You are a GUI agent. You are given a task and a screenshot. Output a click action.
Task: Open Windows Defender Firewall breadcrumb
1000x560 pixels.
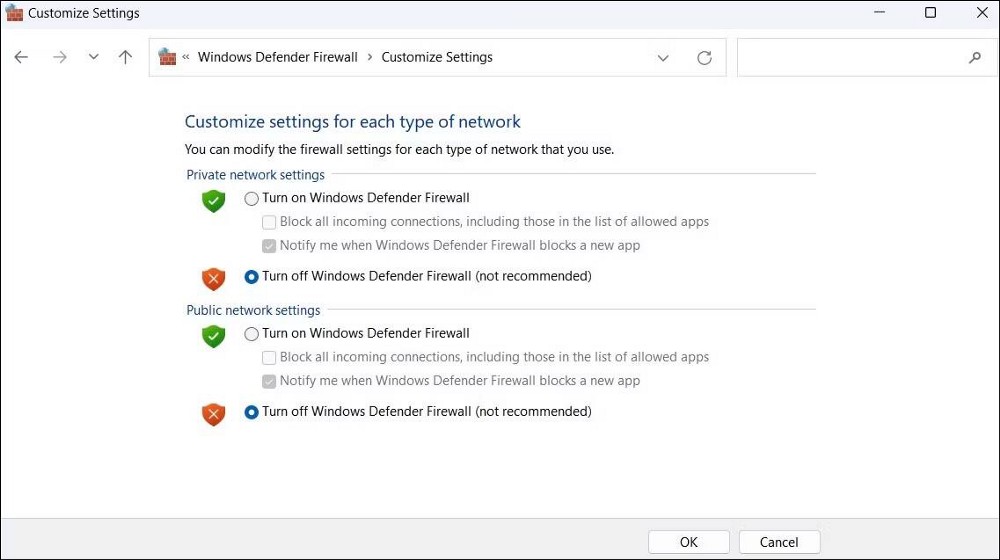pos(277,57)
